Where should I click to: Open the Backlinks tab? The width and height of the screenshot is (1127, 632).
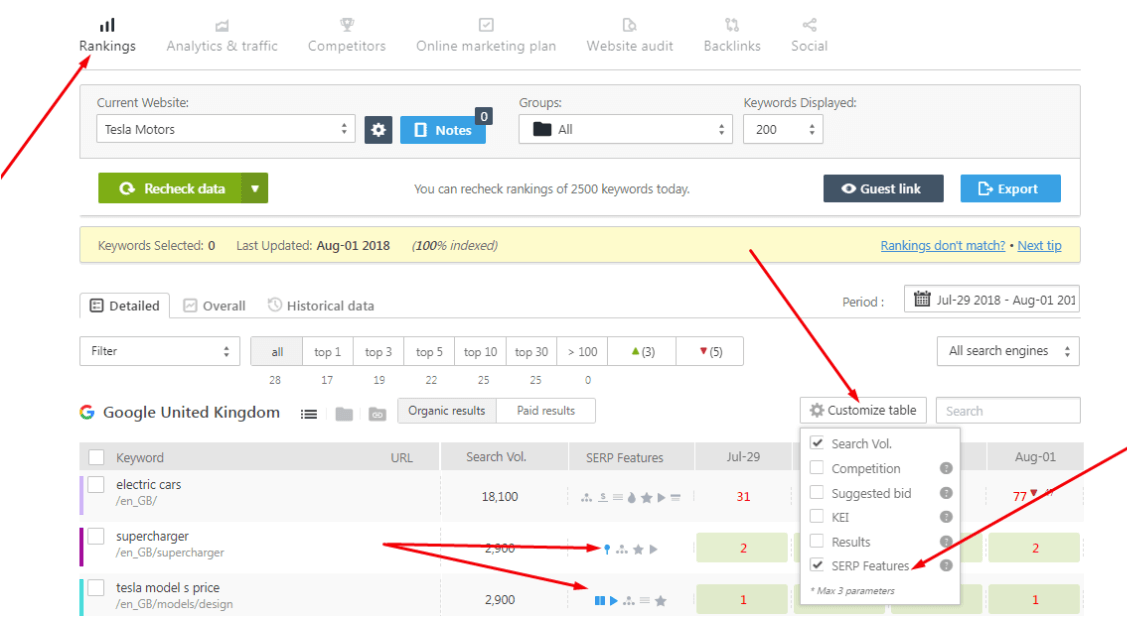pos(732,36)
